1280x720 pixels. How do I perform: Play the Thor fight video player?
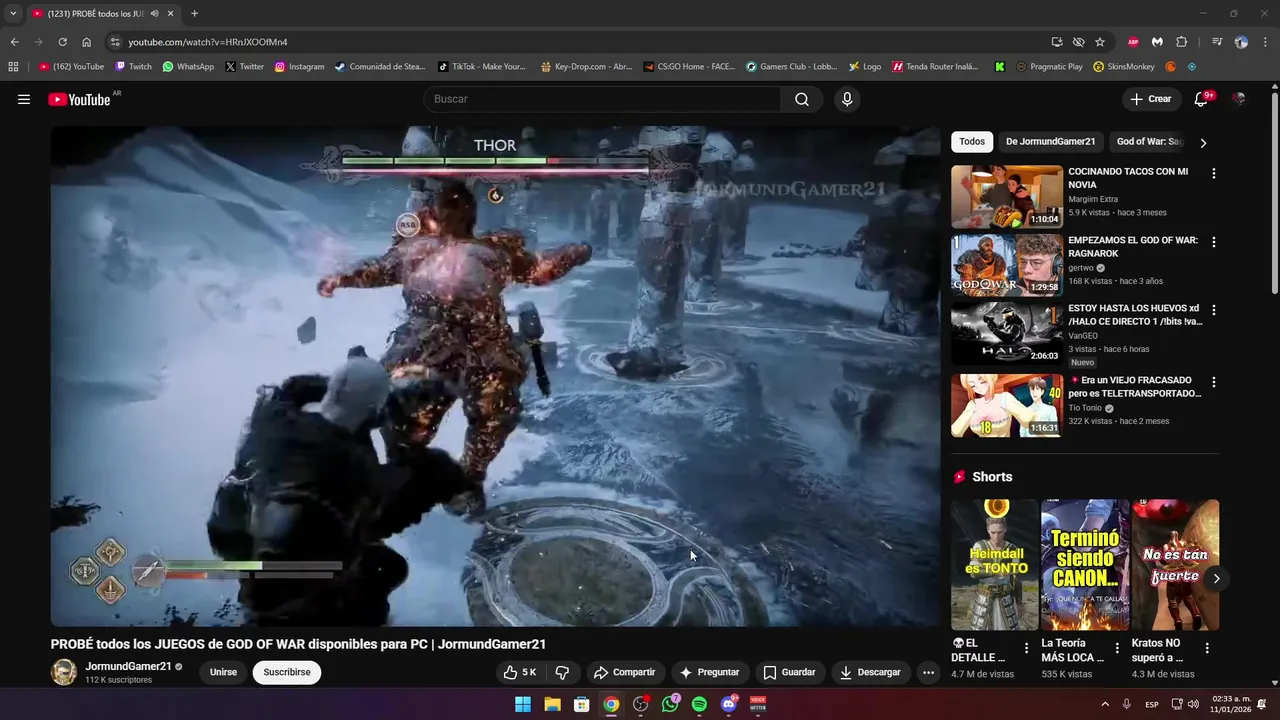(x=495, y=376)
